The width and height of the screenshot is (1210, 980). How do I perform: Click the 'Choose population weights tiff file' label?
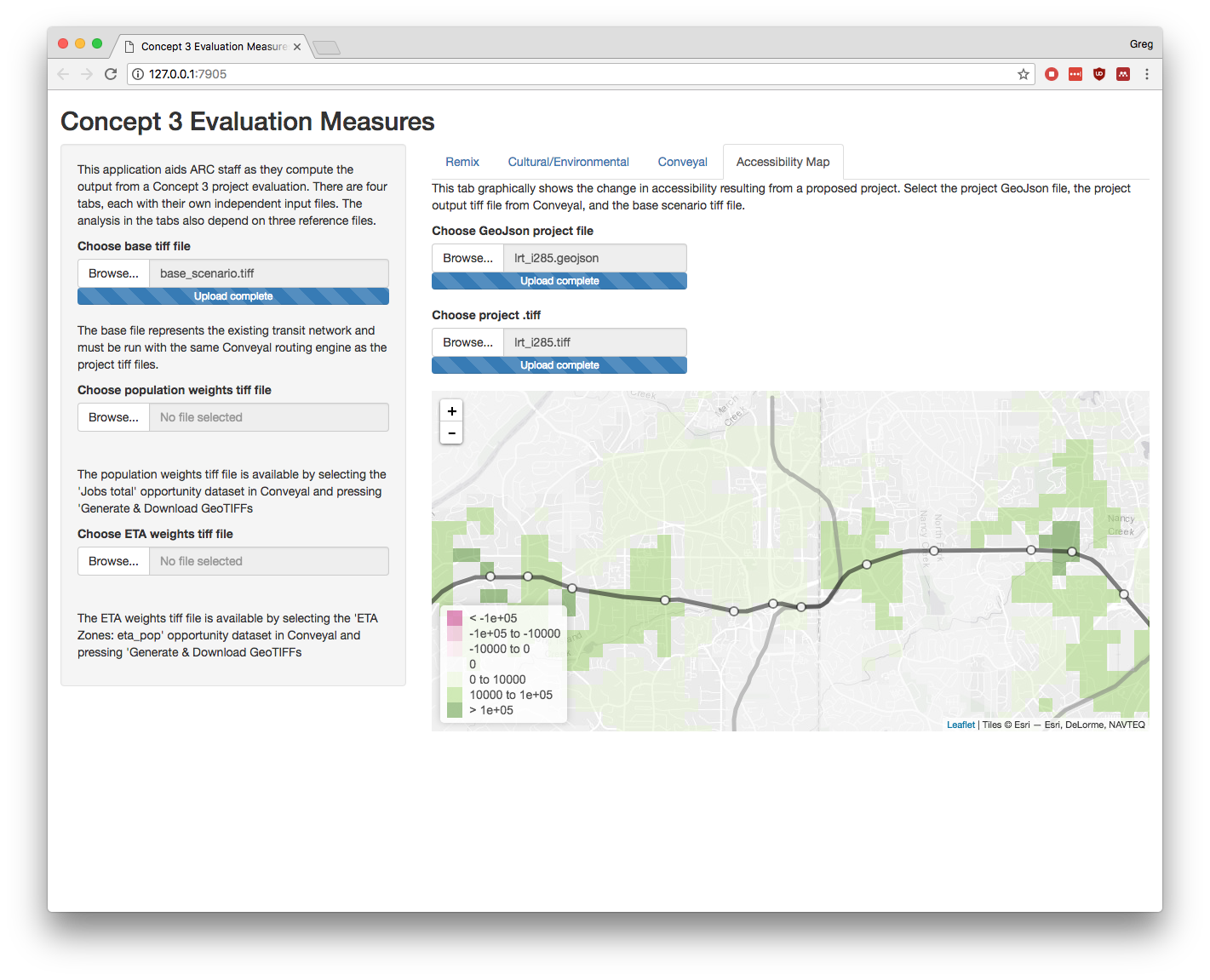pos(175,390)
